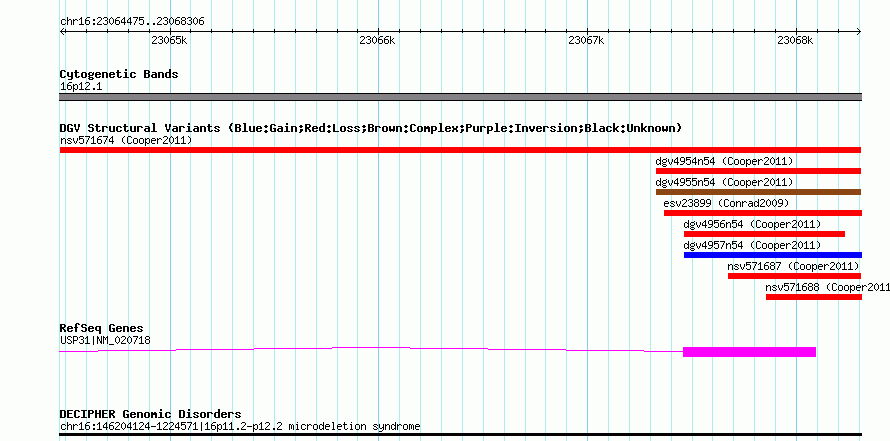Open the dgv4957n54 (Cooper2011) label

coord(752,245)
